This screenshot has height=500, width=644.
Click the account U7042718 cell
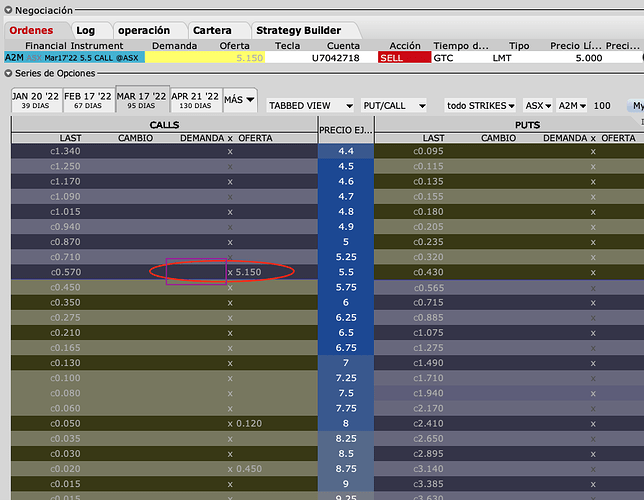coord(336,58)
